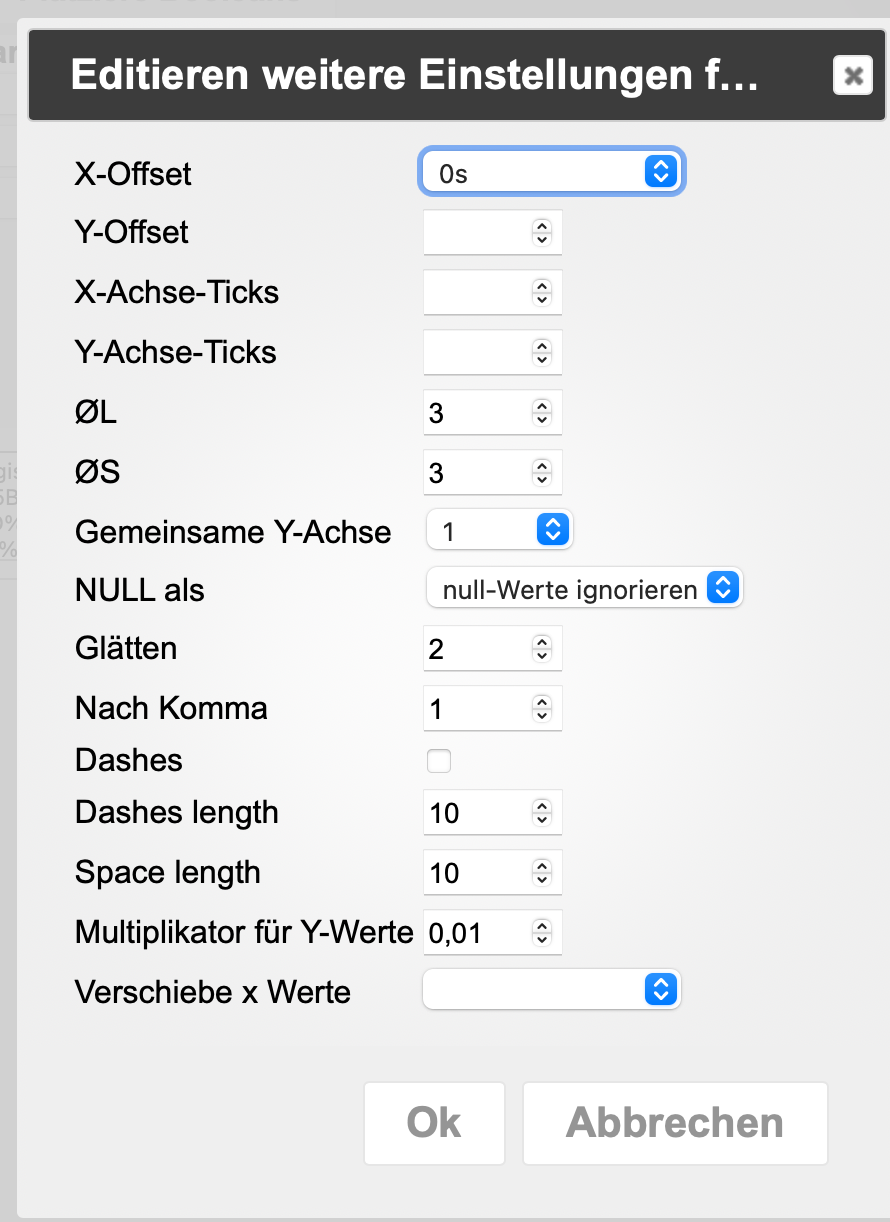Viewport: 890px width, 1222px height.
Task: Click the Y-Achse-Ticks stepper arrows
Action: click(542, 353)
